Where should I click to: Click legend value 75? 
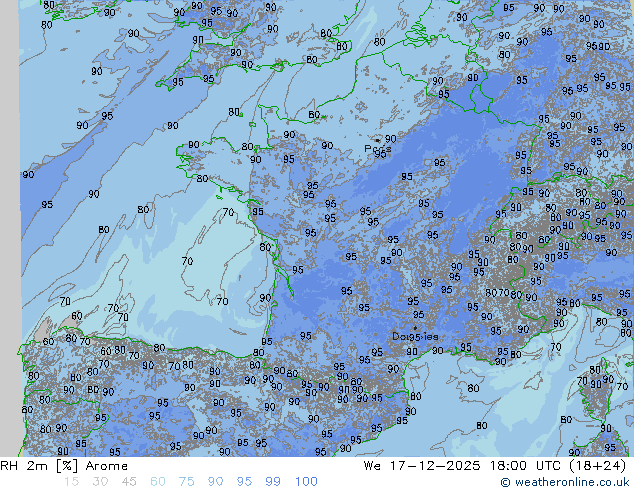[x=186, y=482]
